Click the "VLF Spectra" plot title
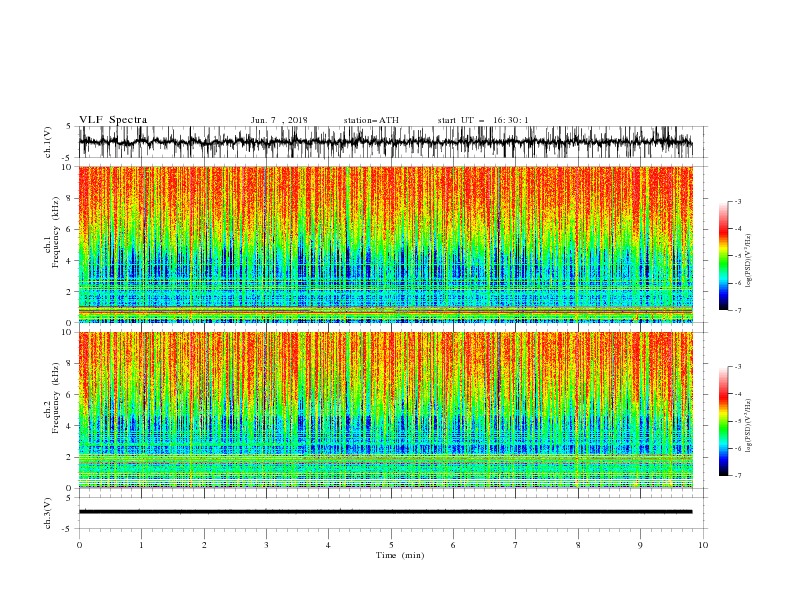This screenshot has height=612, width=792. click(x=113, y=120)
